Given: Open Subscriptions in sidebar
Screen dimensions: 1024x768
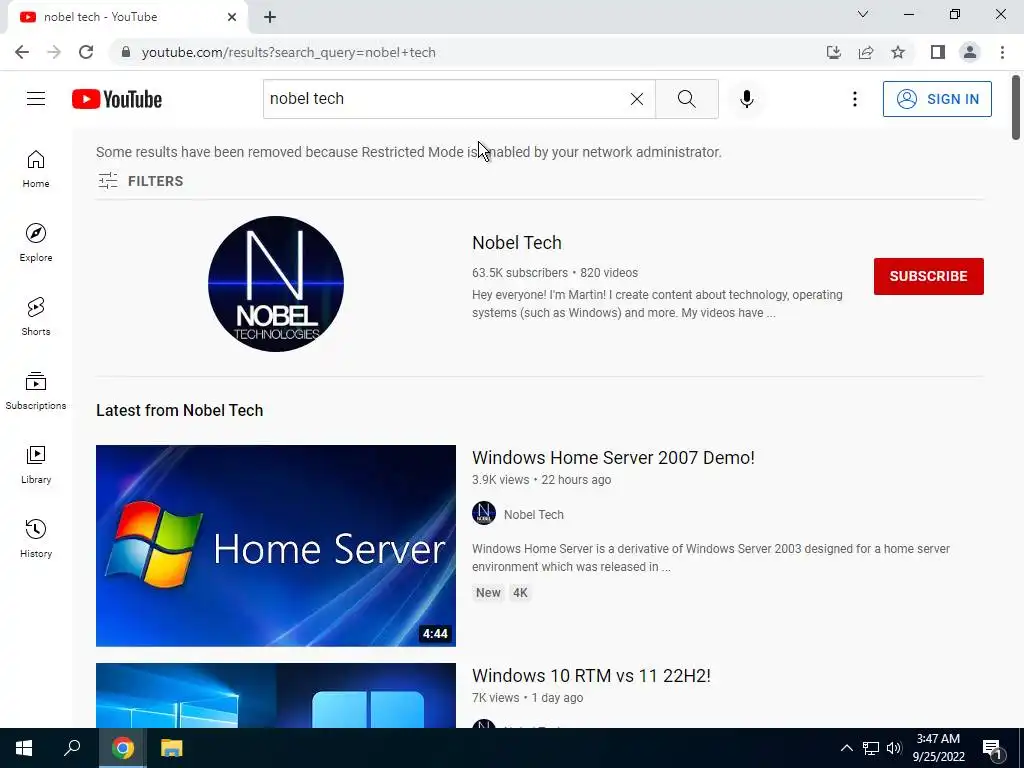Looking at the screenshot, I should [x=36, y=391].
